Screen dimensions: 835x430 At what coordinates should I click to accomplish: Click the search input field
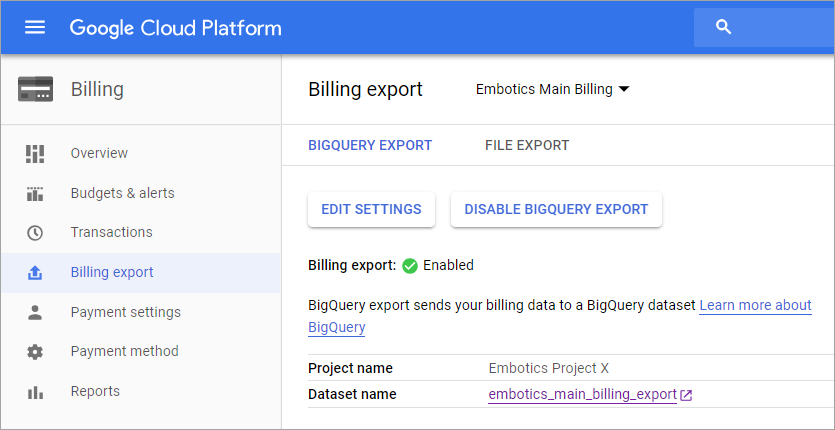point(764,27)
